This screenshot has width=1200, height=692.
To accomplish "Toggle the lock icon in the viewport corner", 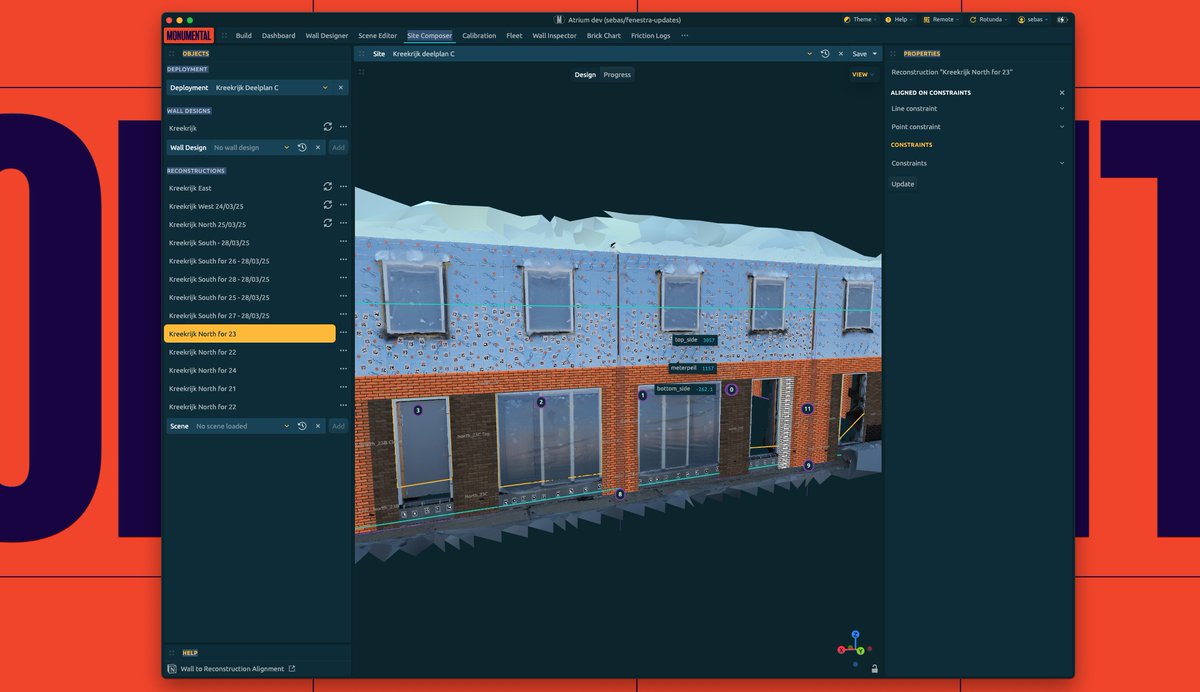I will (x=875, y=667).
